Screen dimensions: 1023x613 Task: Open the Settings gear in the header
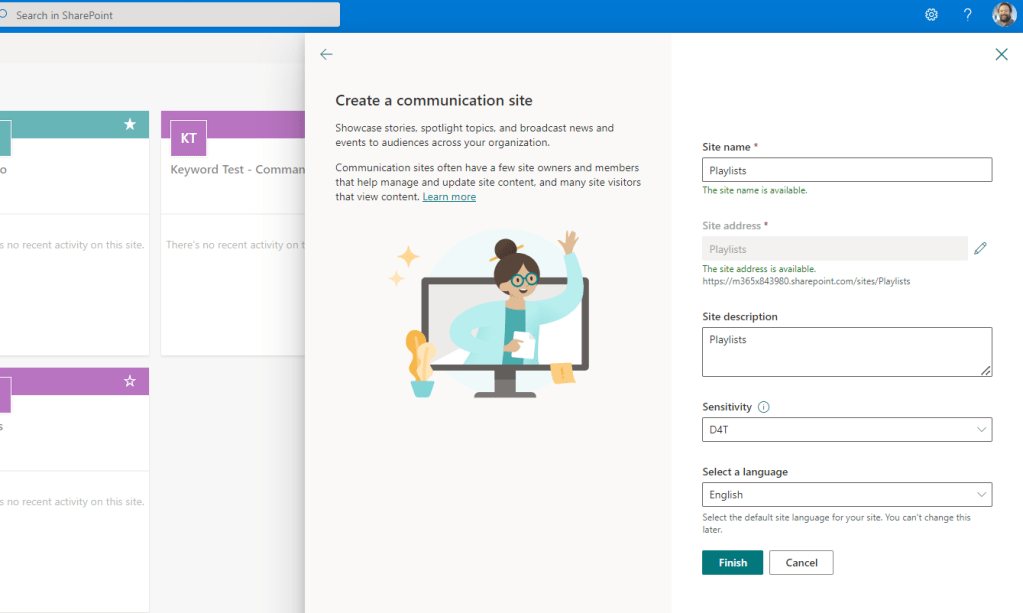pos(931,15)
